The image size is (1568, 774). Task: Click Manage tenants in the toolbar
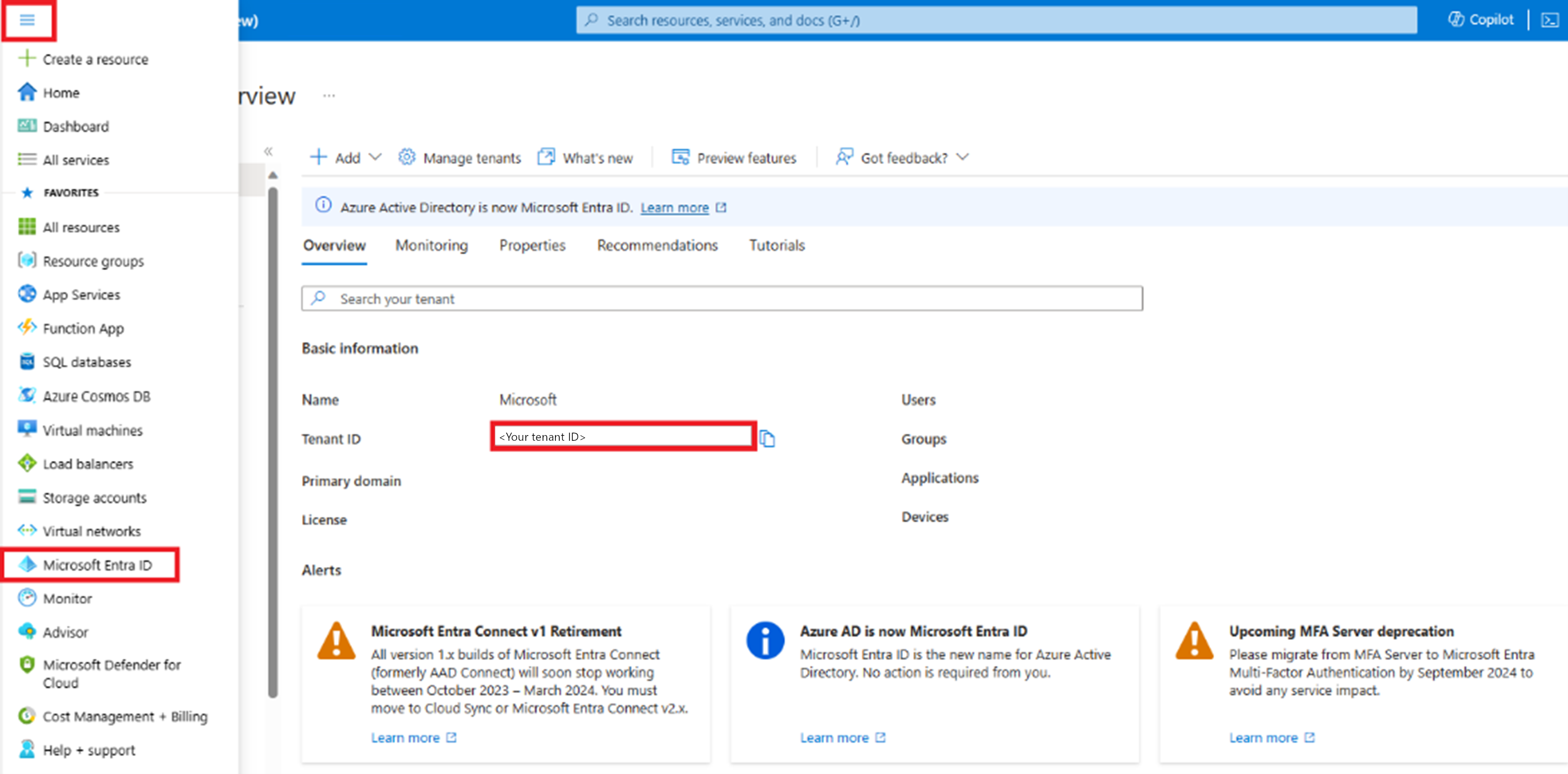tap(459, 158)
